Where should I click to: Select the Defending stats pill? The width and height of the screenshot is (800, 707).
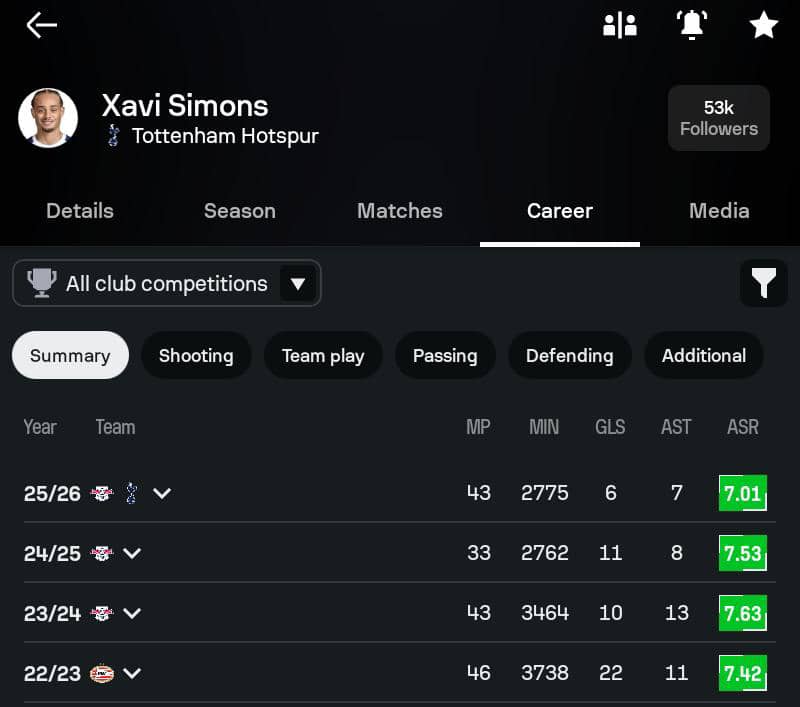[x=569, y=355]
